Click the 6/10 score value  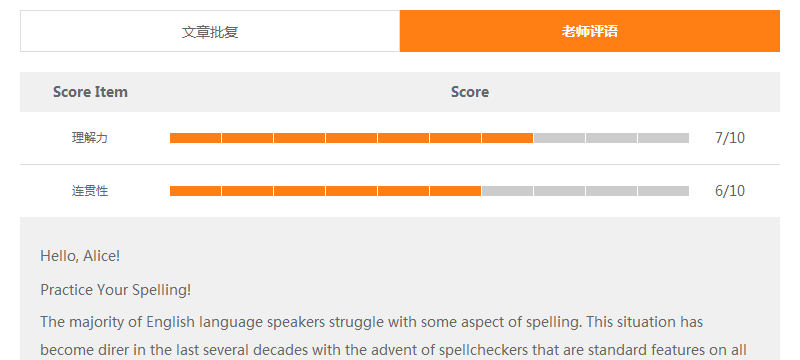[x=730, y=191]
